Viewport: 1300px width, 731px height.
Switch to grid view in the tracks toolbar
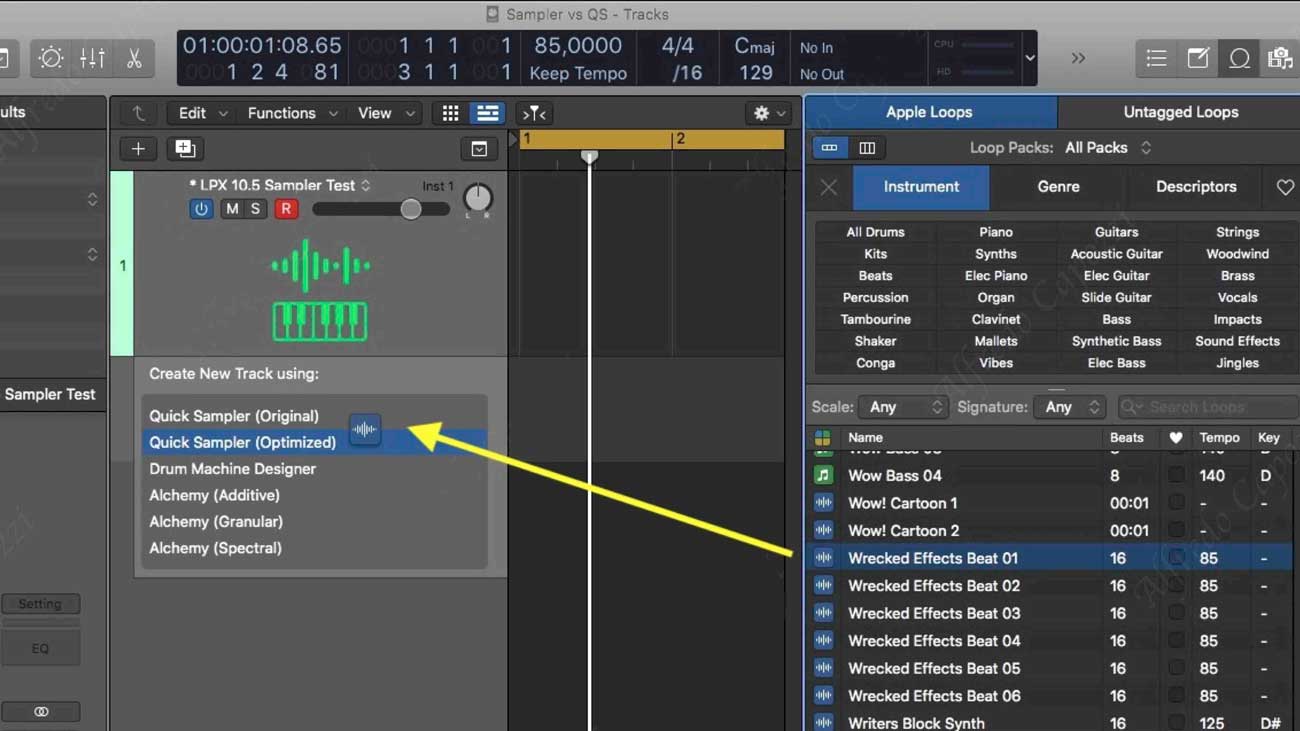(x=450, y=113)
